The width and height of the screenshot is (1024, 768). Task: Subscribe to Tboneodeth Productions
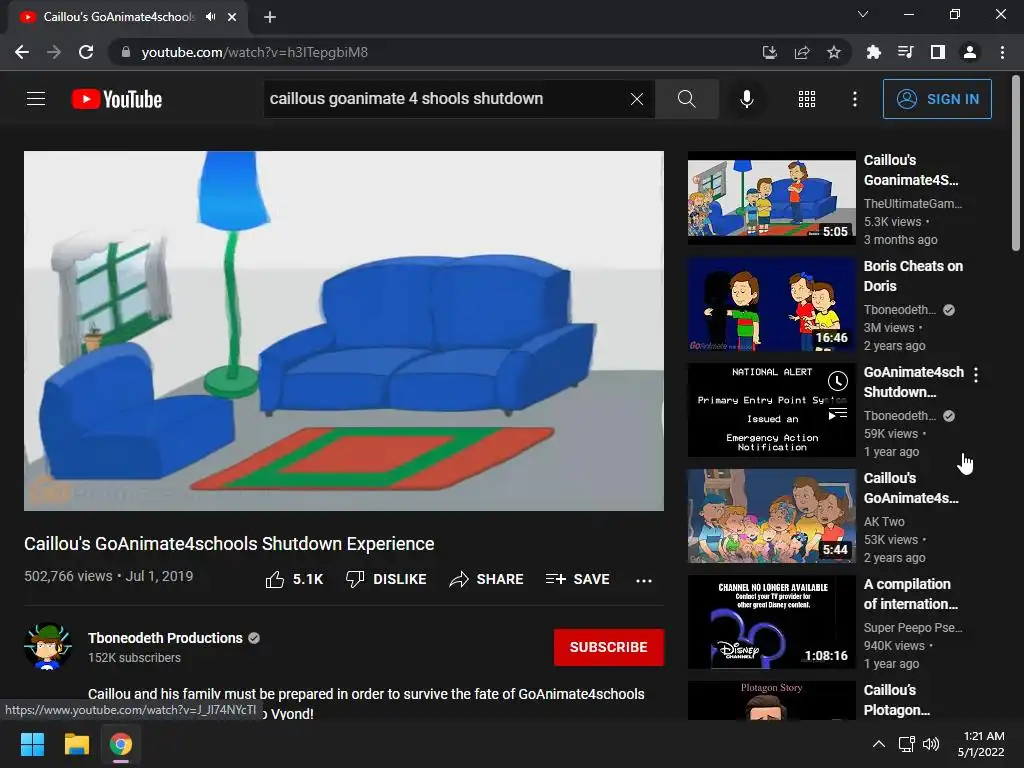tap(609, 647)
